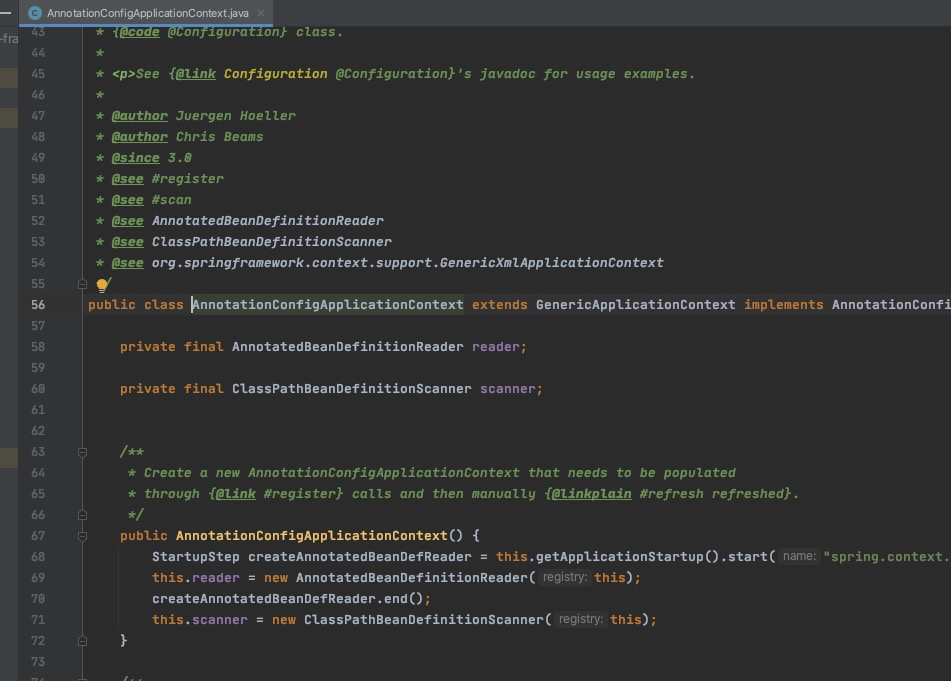The width and height of the screenshot is (951, 681).
Task: Click the @link tag on line 45
Action: 195,74
